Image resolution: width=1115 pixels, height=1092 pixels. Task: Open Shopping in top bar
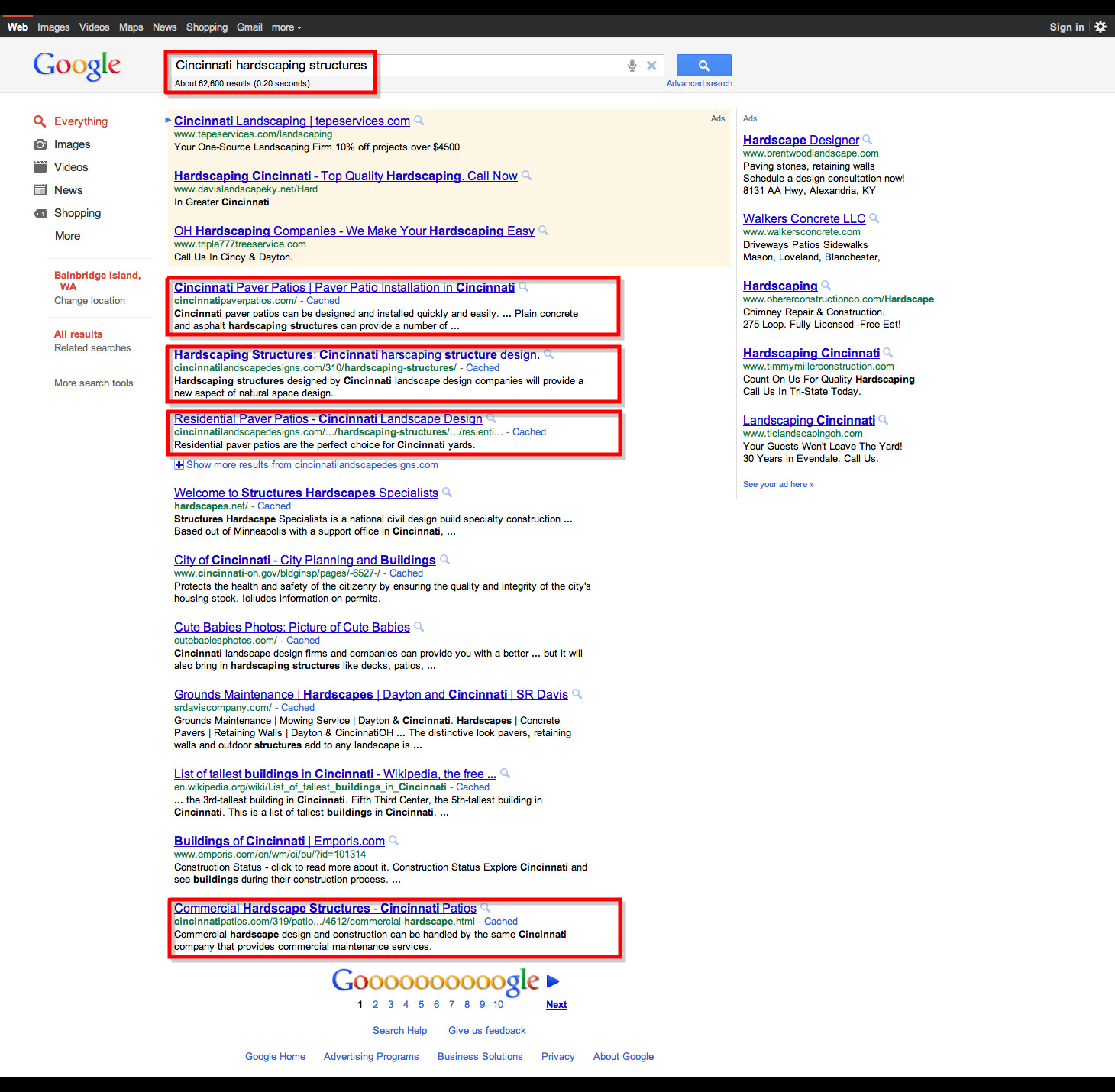click(x=207, y=27)
